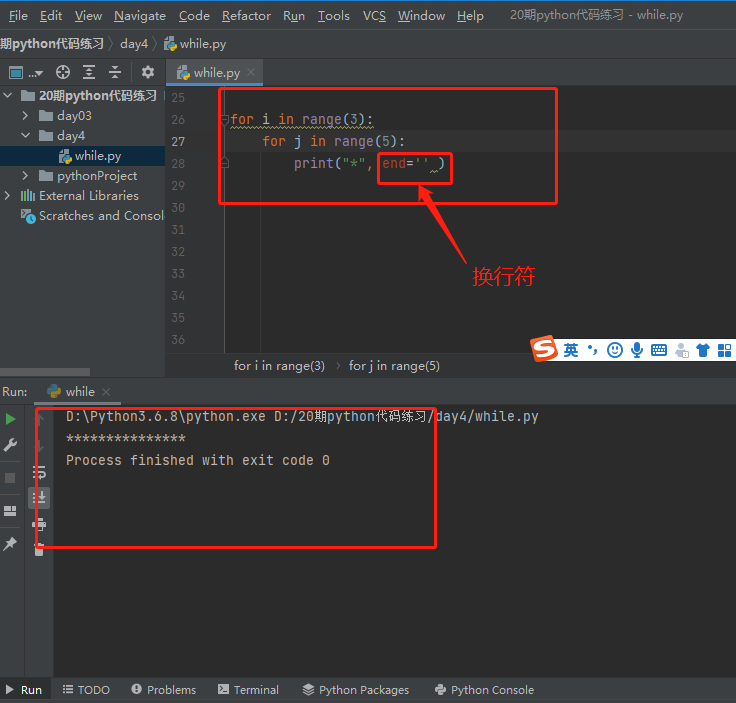736x703 pixels.
Task: Open the Terminal tool window
Action: click(247, 690)
